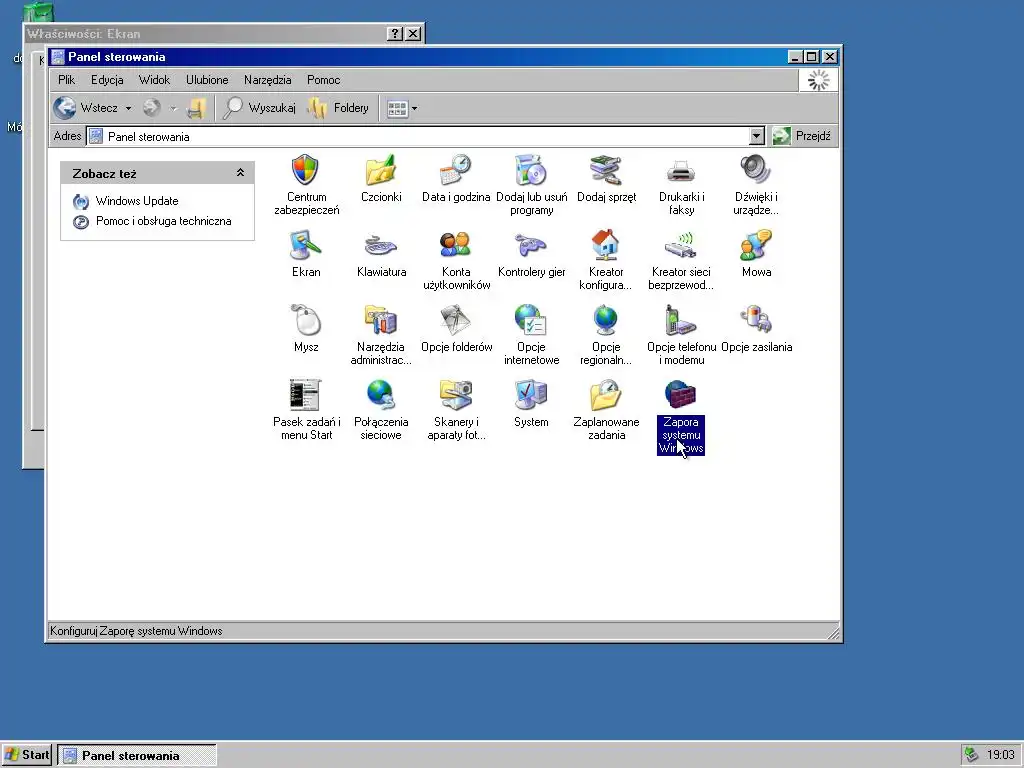Click the Wstecz back button
This screenshot has width=1024, height=768.
pyautogui.click(x=86, y=108)
